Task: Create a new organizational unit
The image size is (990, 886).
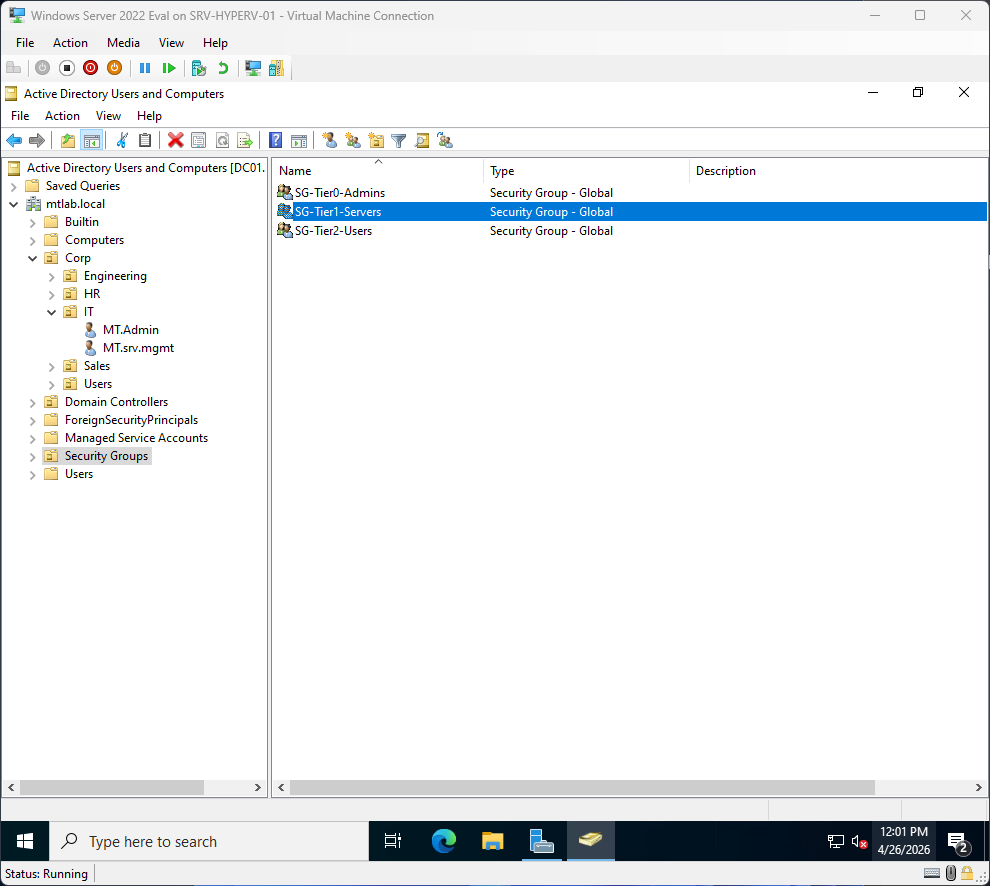Action: tap(376, 140)
